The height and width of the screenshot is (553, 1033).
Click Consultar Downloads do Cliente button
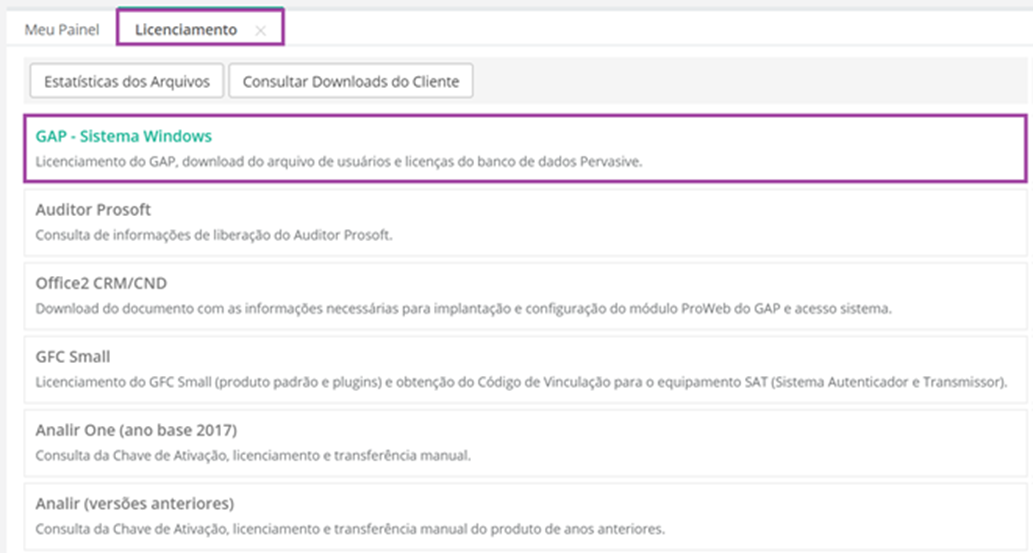(x=350, y=81)
